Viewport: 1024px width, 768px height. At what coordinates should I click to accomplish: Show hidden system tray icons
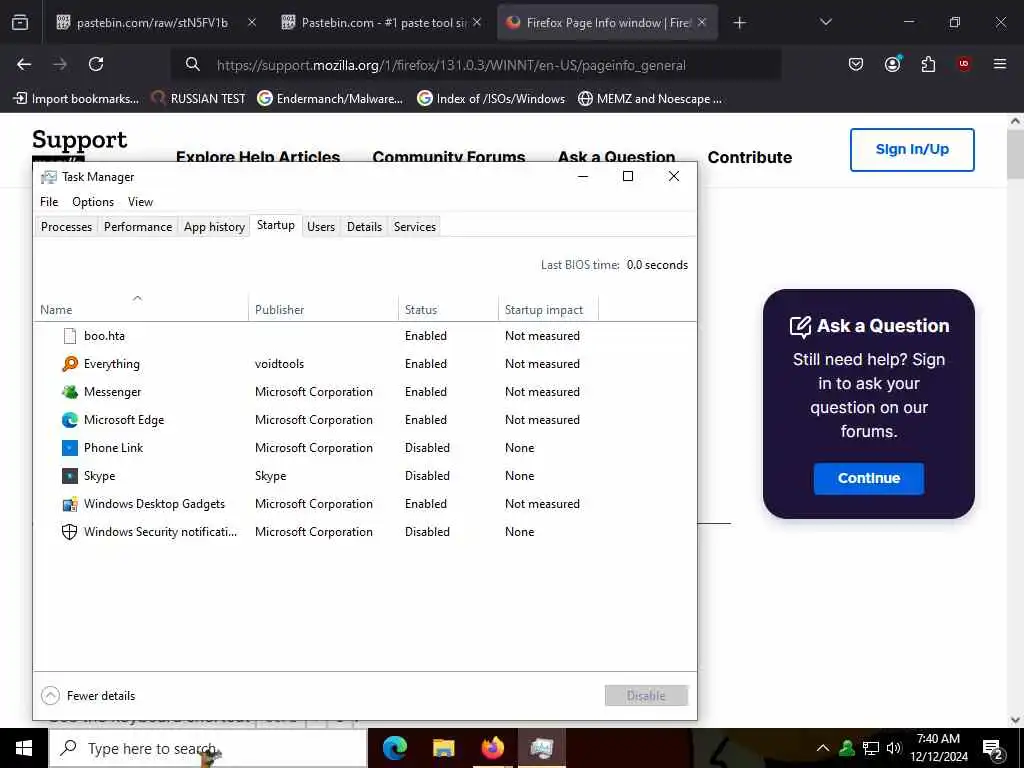[823, 748]
